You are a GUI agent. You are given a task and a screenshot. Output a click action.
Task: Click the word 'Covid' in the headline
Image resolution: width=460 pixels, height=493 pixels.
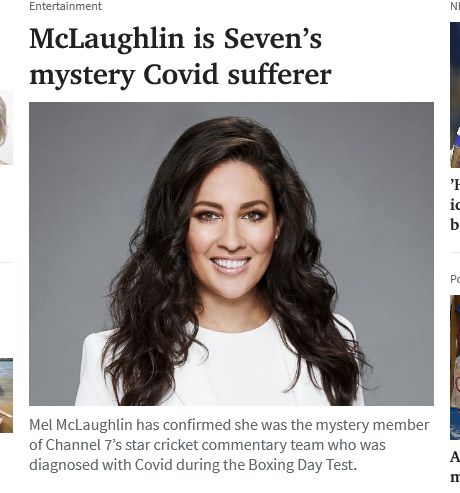click(181, 75)
